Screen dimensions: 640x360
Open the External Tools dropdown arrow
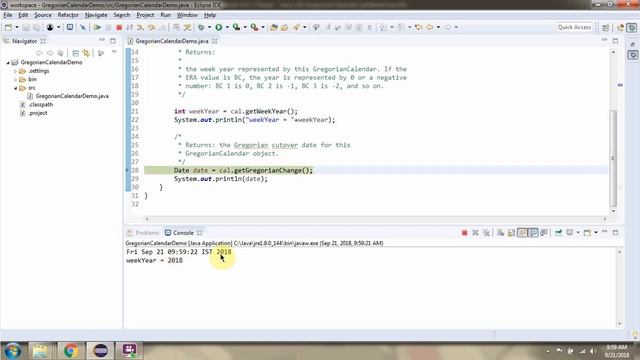(x=262, y=27)
